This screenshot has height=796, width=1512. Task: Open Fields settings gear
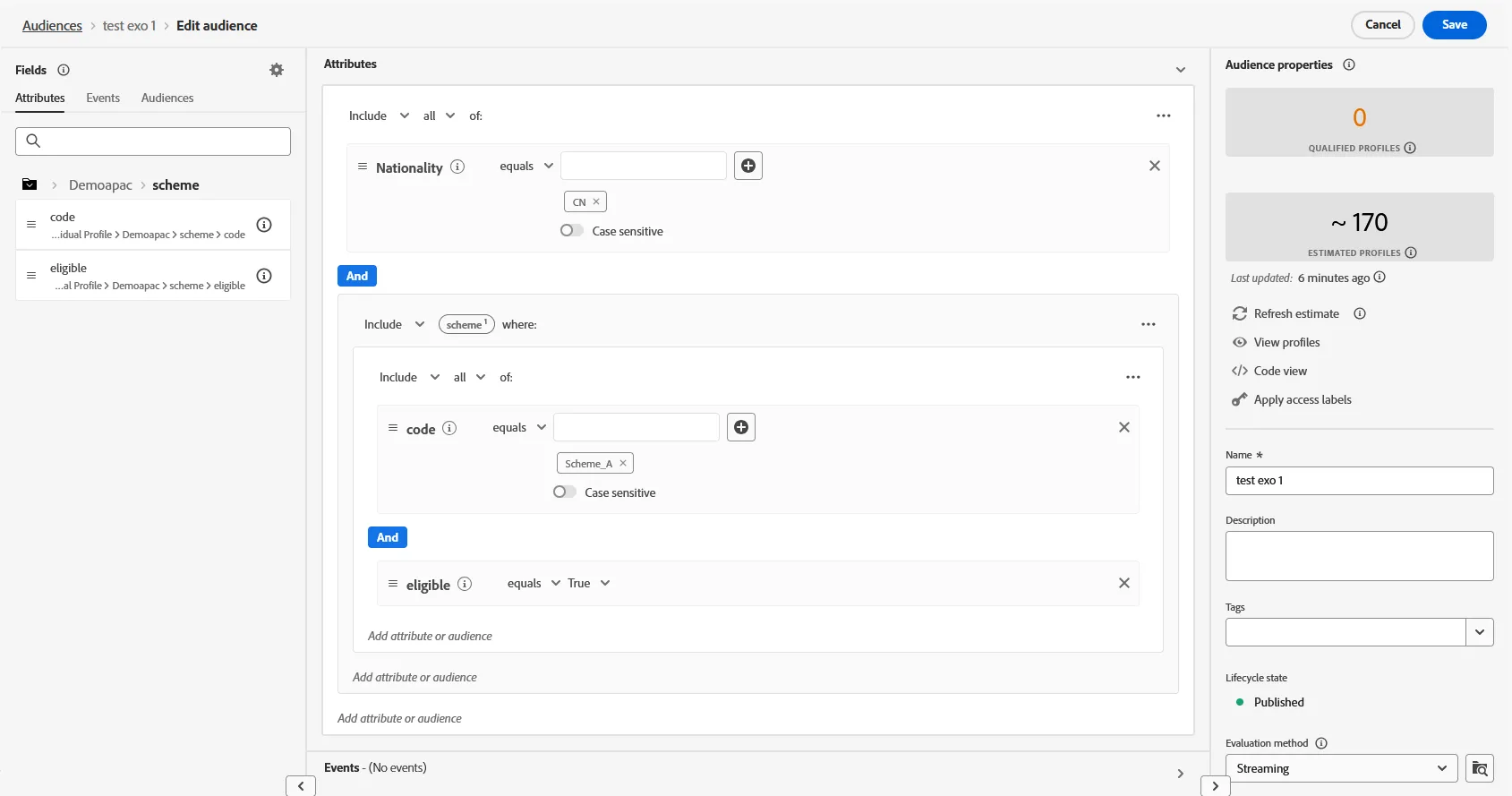point(277,70)
